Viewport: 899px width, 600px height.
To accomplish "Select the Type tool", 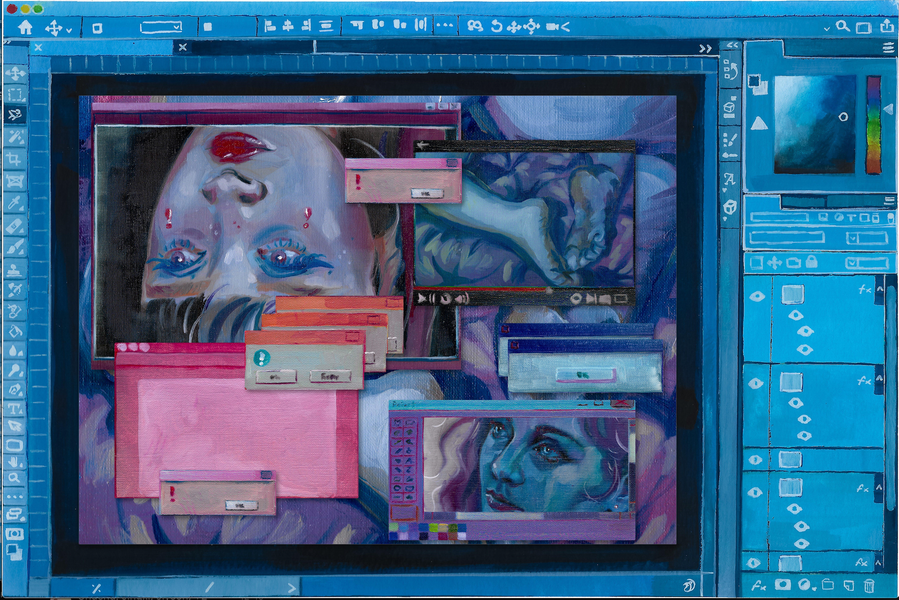I will (15, 408).
